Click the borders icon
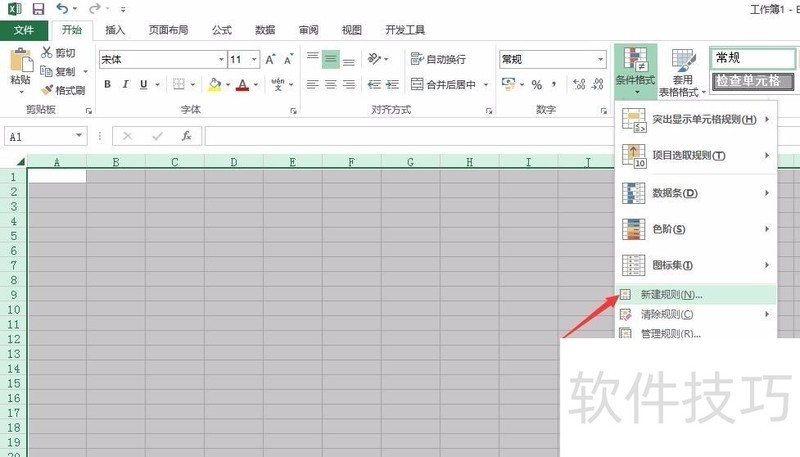 [x=179, y=84]
